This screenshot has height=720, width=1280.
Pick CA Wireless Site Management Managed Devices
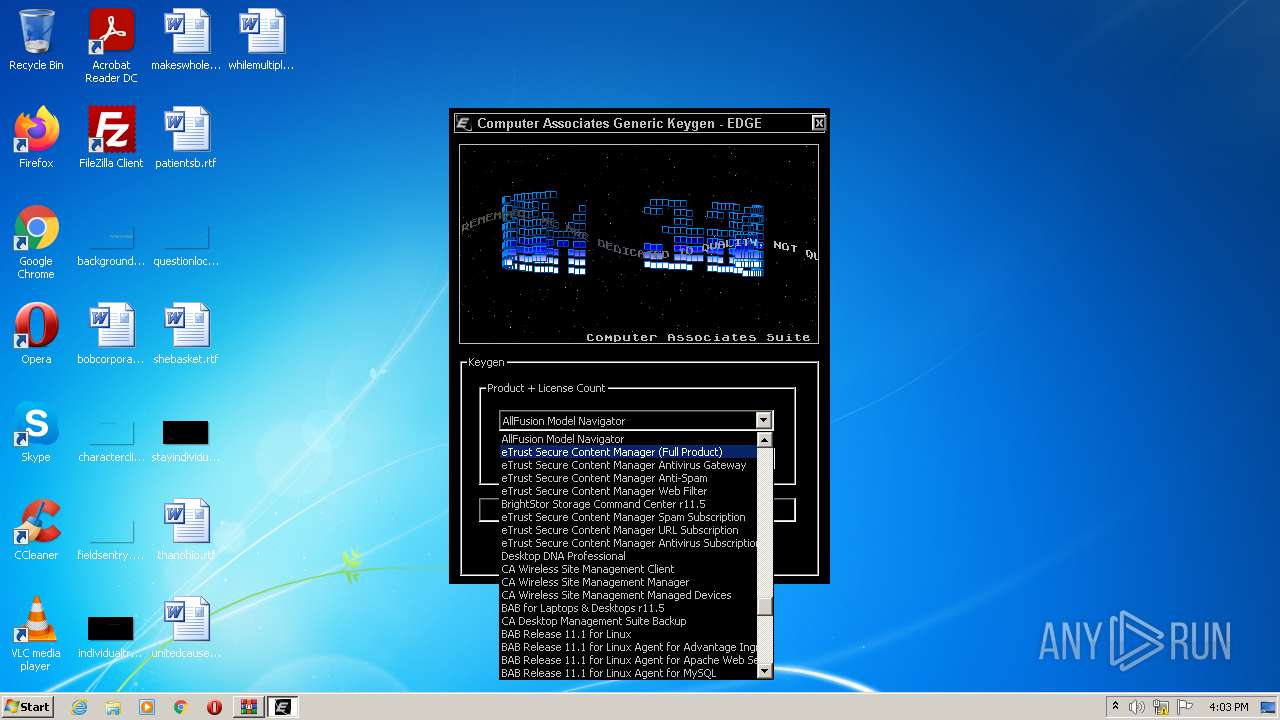(628, 595)
